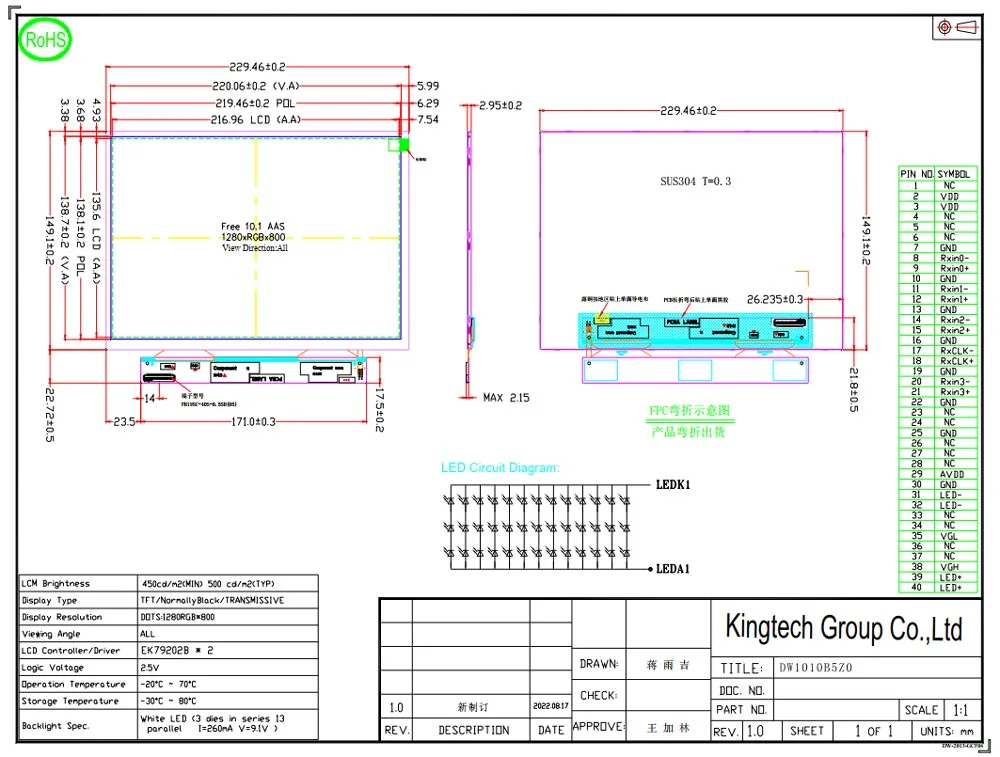Click the 23.5 dimension value
Screen dimensions: 1000x757
coord(124,422)
